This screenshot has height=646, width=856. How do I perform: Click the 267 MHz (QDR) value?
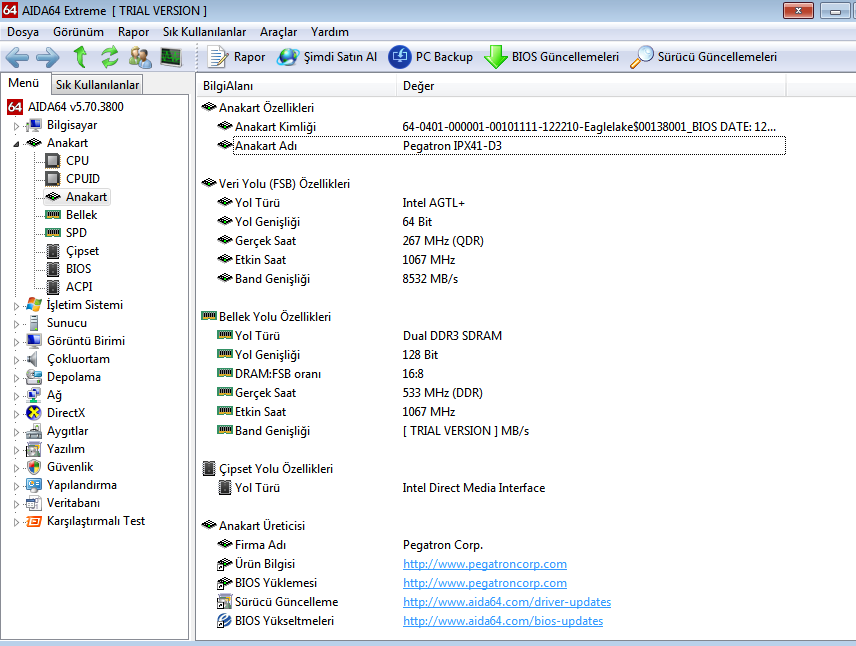[443, 240]
